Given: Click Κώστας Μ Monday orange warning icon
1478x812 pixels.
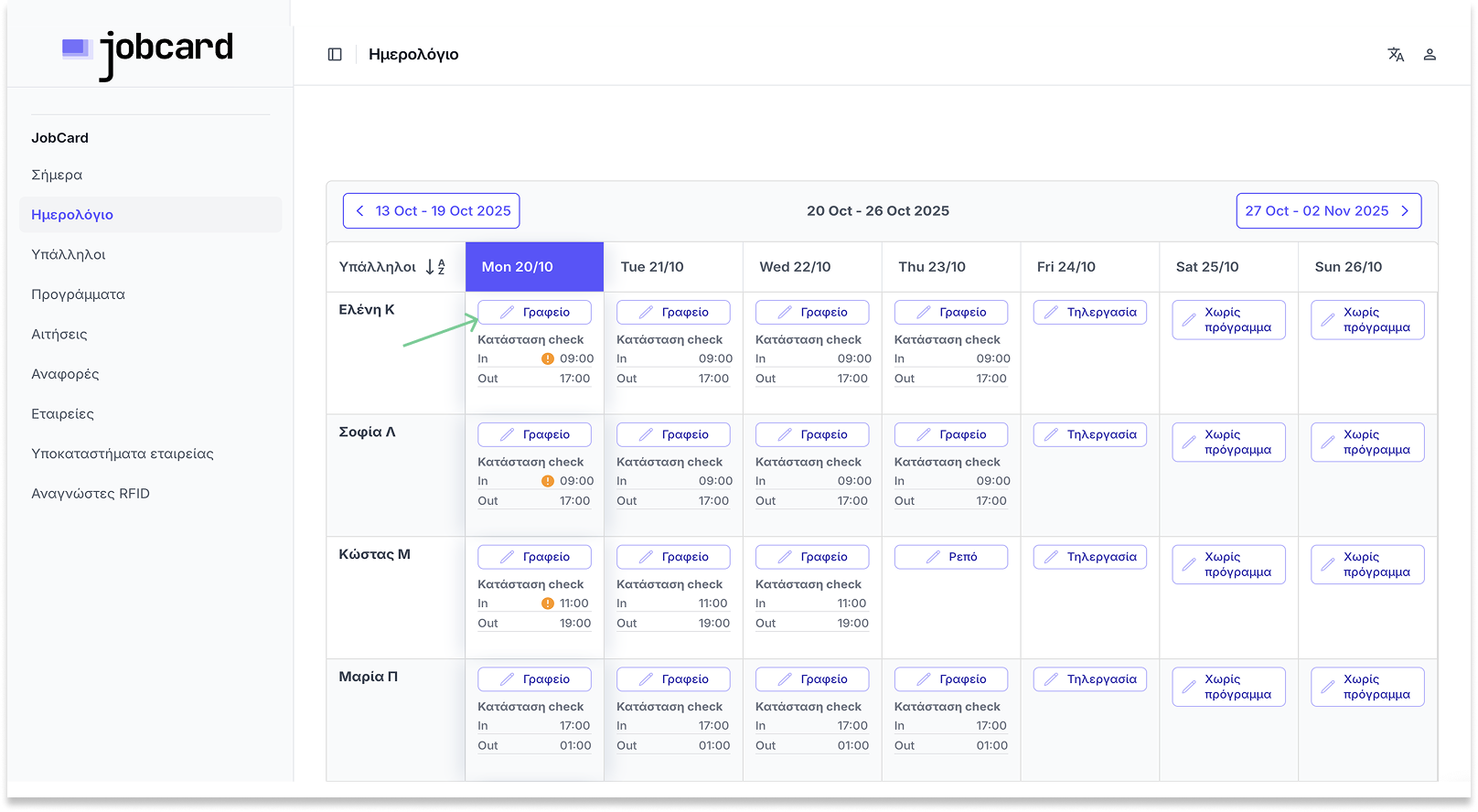Looking at the screenshot, I should [548, 604].
